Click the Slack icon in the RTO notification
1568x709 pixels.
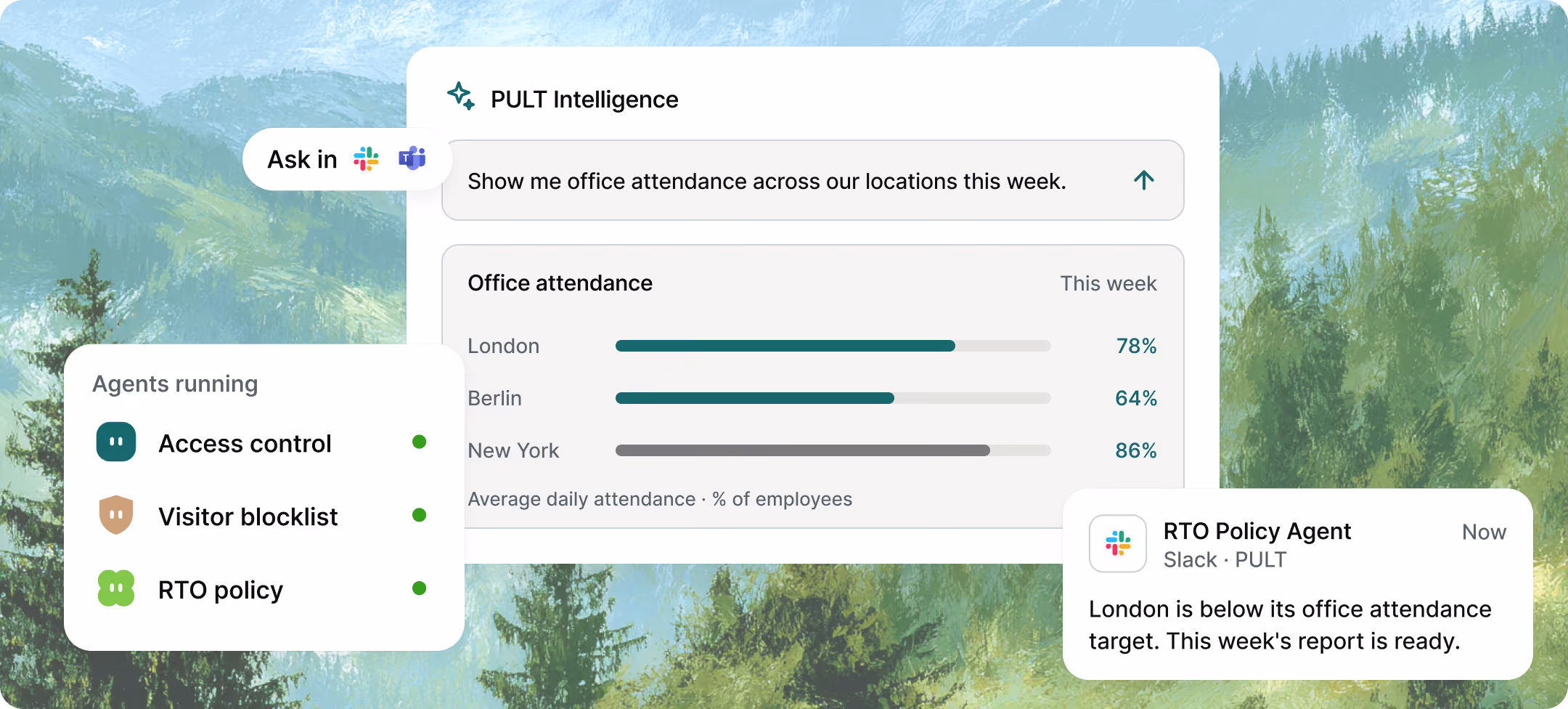[1118, 543]
